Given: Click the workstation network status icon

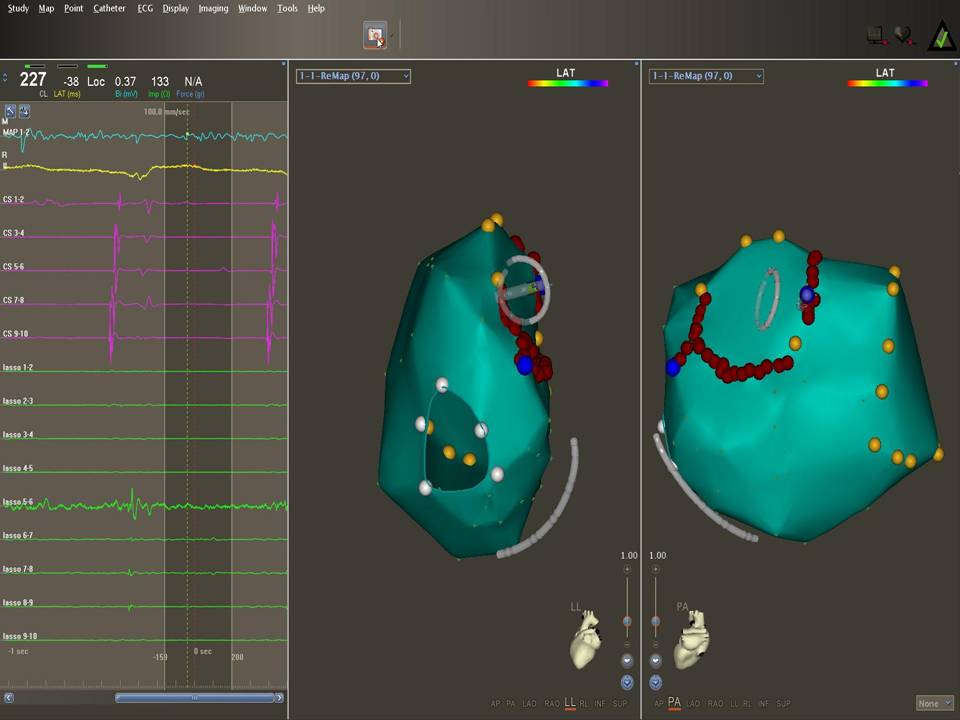Looking at the screenshot, I should coord(876,36).
